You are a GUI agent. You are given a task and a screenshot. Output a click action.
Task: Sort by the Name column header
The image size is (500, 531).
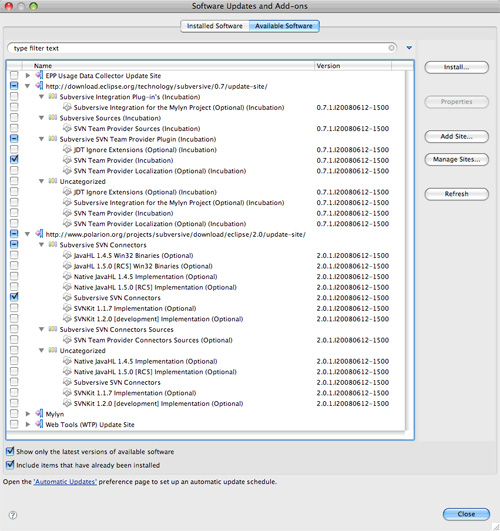pos(168,66)
